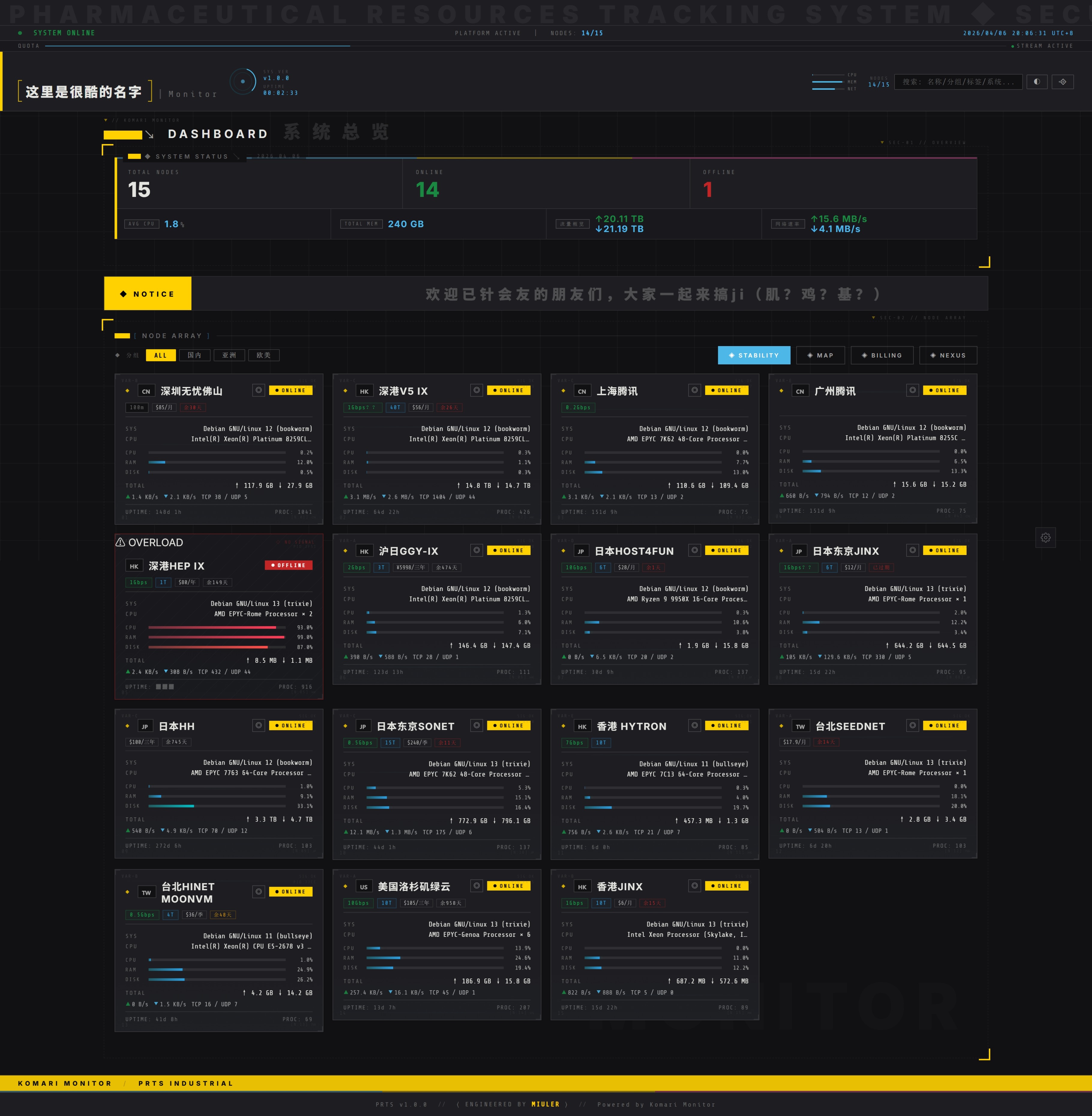Click the round detail icon on 深港V5 IX card
Viewport: 1092px width, 1116px height.
pyautogui.click(x=477, y=390)
